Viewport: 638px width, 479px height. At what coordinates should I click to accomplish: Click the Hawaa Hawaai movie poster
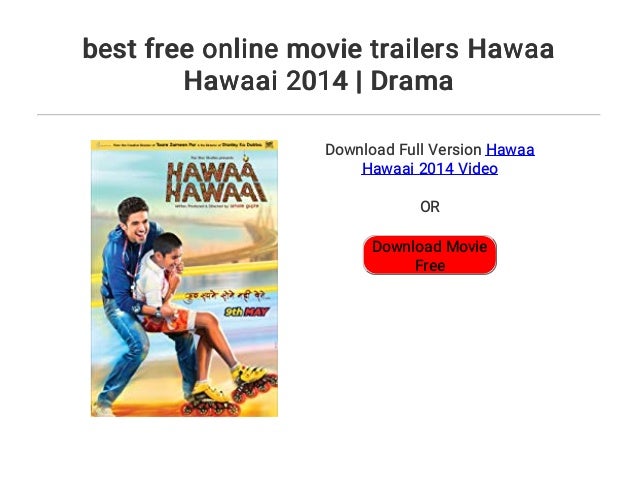(184, 278)
